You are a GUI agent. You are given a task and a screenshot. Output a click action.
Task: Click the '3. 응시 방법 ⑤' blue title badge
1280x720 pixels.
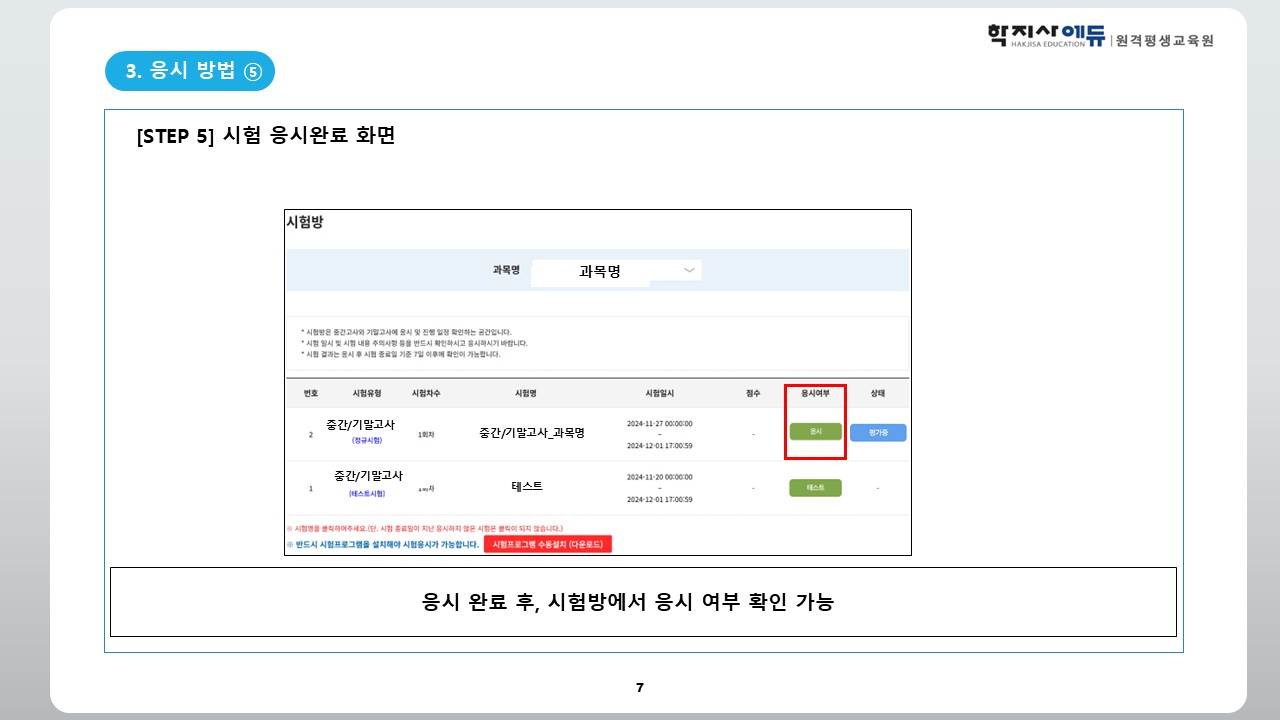click(x=190, y=71)
